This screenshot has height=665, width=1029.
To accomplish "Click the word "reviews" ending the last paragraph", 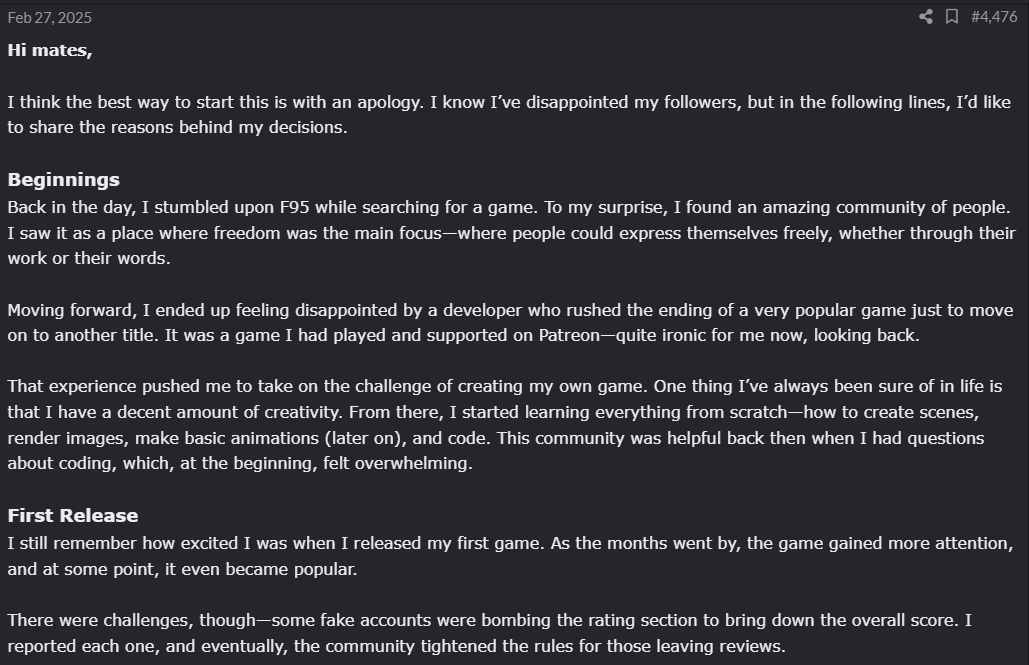I will (754, 646).
